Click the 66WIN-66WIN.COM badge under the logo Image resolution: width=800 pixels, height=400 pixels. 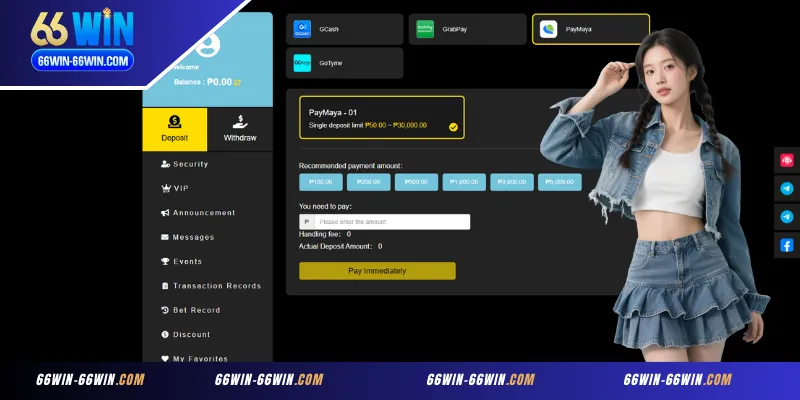(83, 60)
